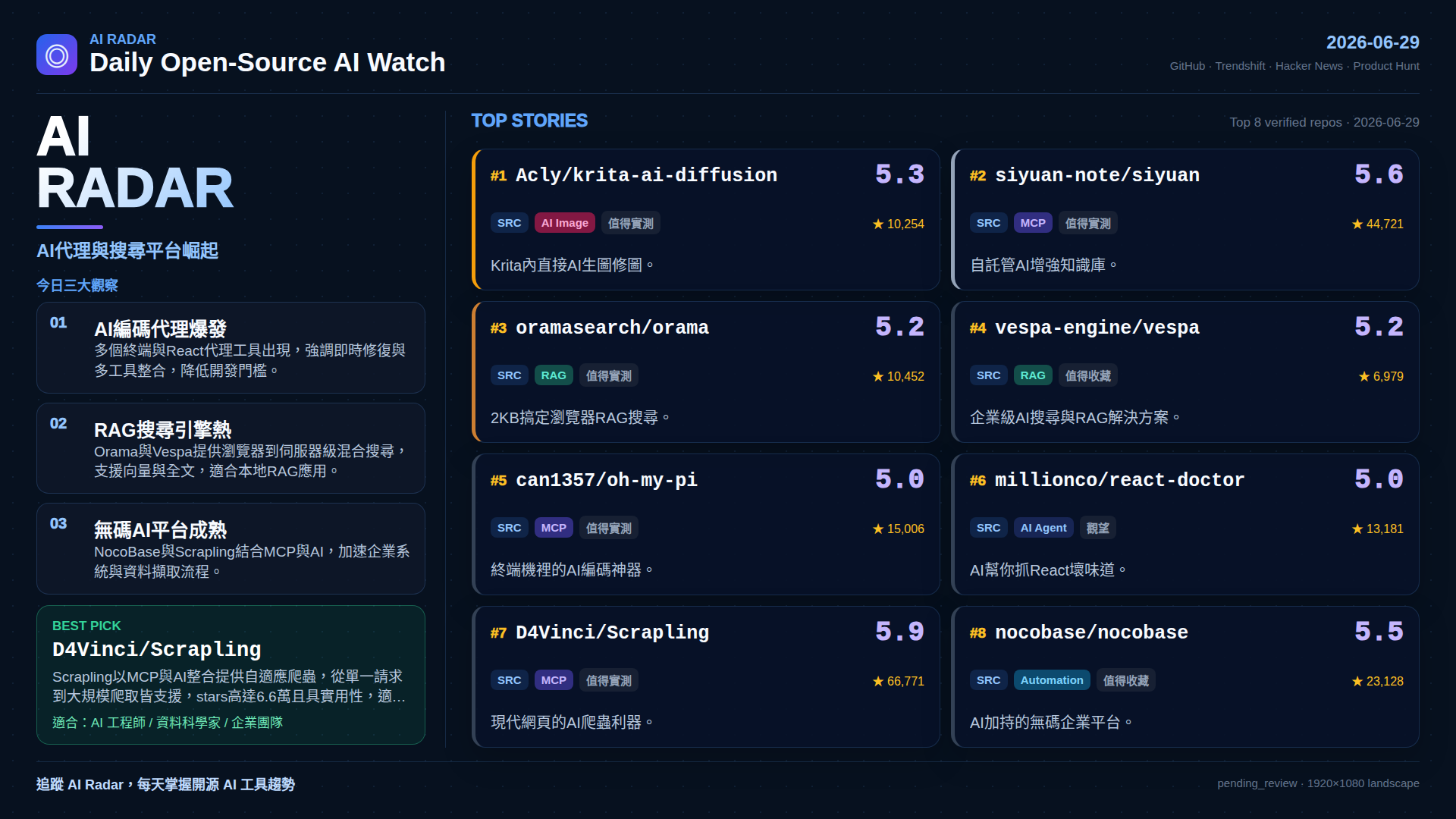Open the siyuan-note/siyuan repo title
Viewport: 1456px width, 819px height.
(1097, 175)
